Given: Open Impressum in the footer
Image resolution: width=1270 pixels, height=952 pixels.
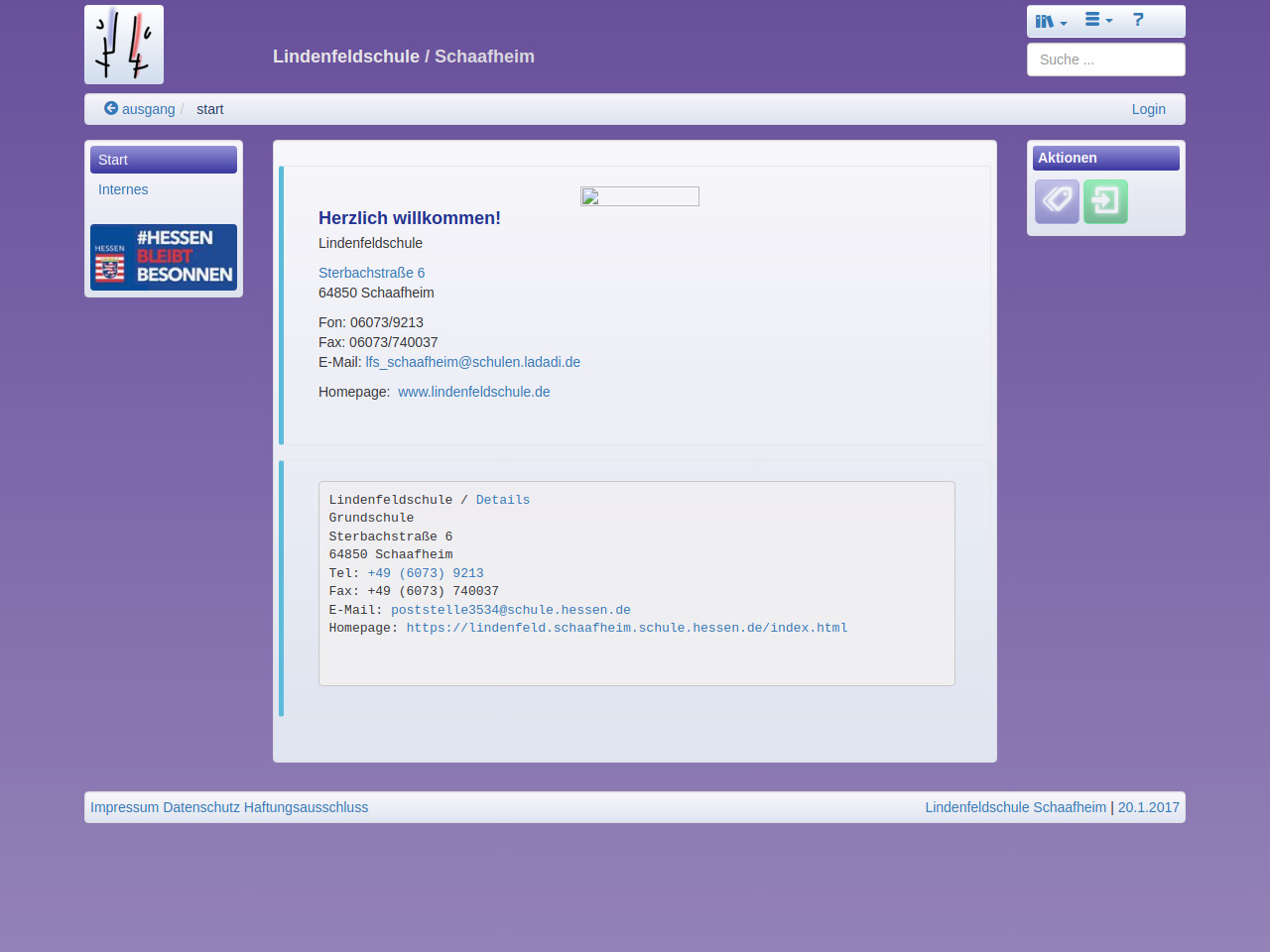Looking at the screenshot, I should tap(124, 807).
